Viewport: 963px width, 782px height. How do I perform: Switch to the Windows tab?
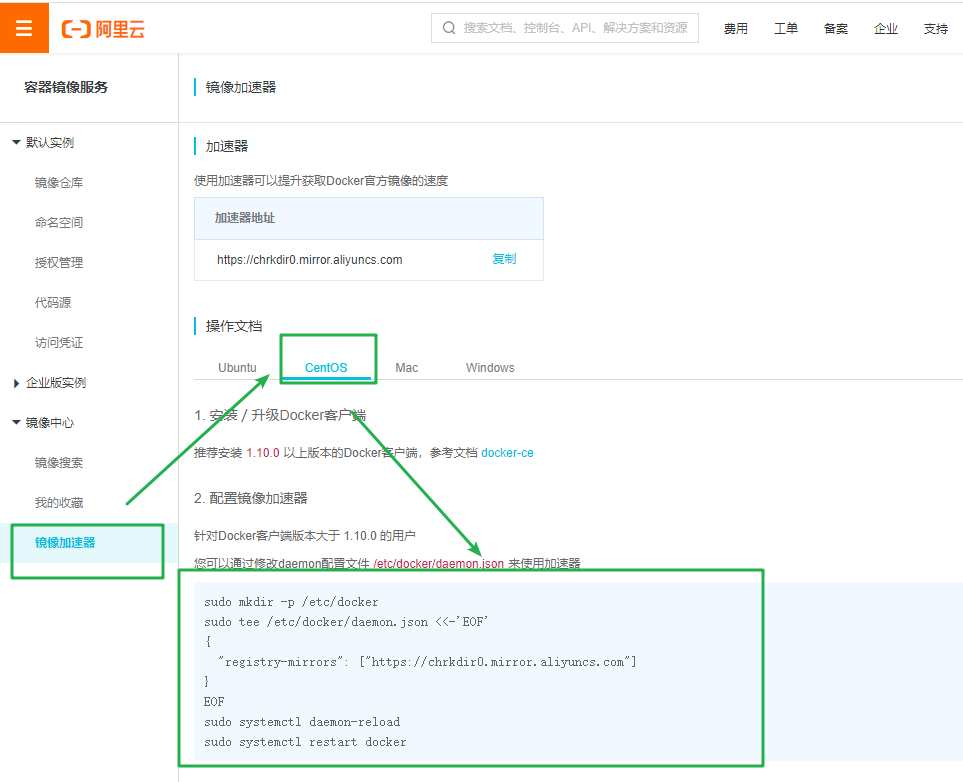[490, 367]
